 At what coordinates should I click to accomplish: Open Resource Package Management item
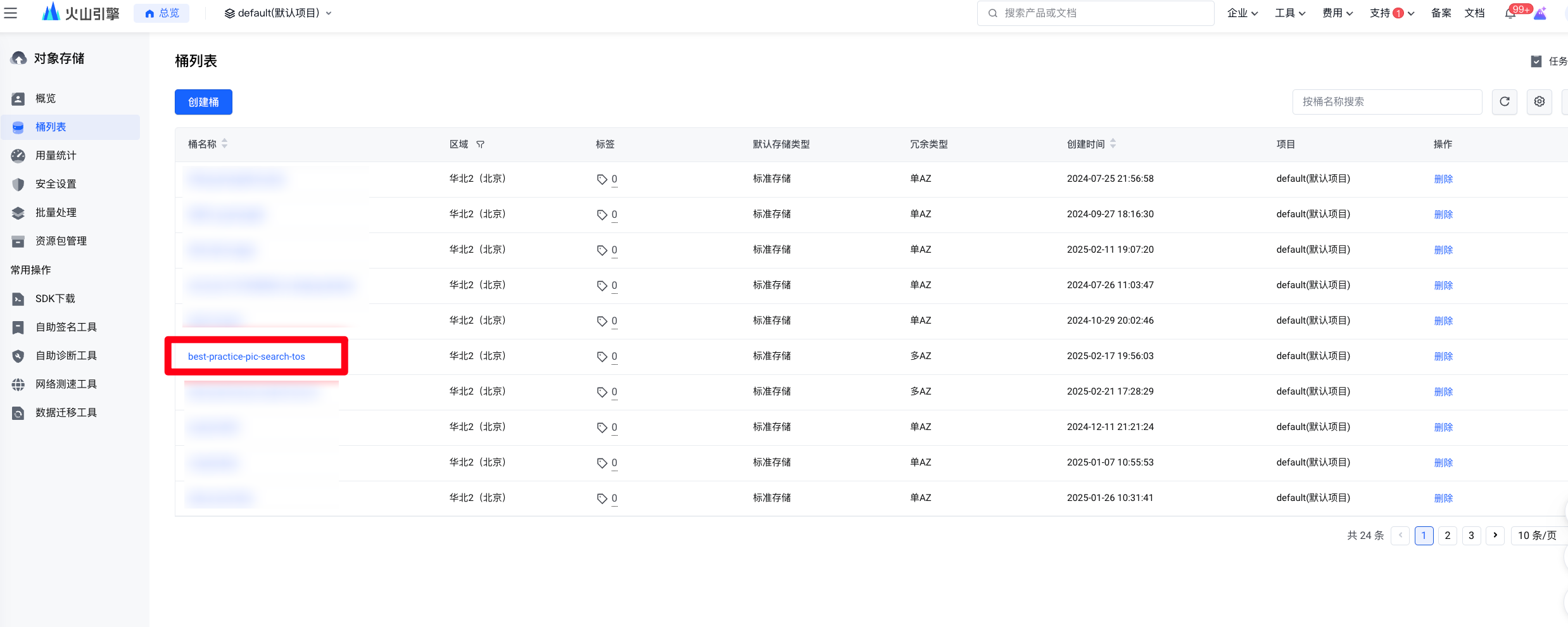pos(70,241)
